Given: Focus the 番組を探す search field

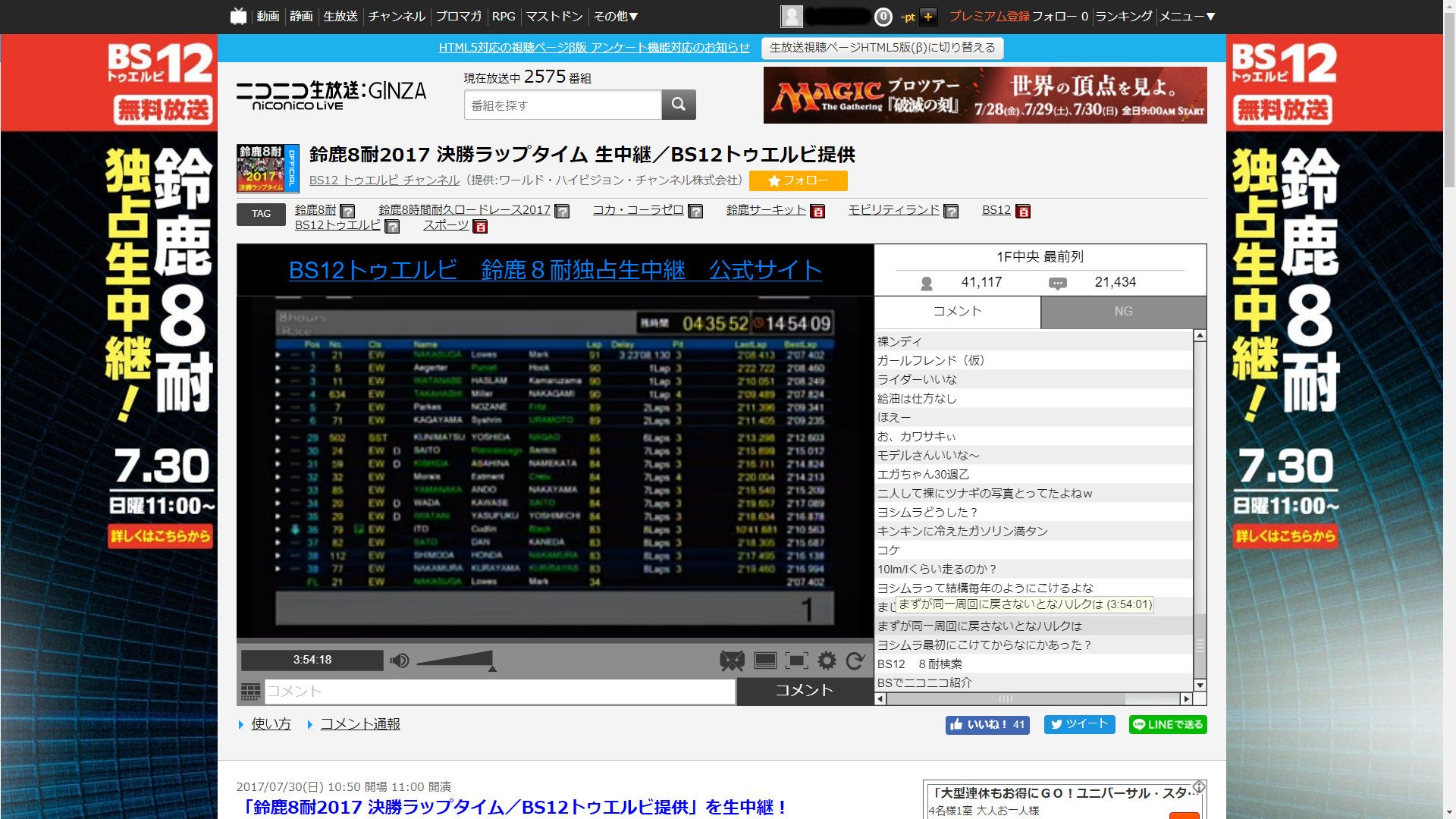Looking at the screenshot, I should click(x=562, y=105).
